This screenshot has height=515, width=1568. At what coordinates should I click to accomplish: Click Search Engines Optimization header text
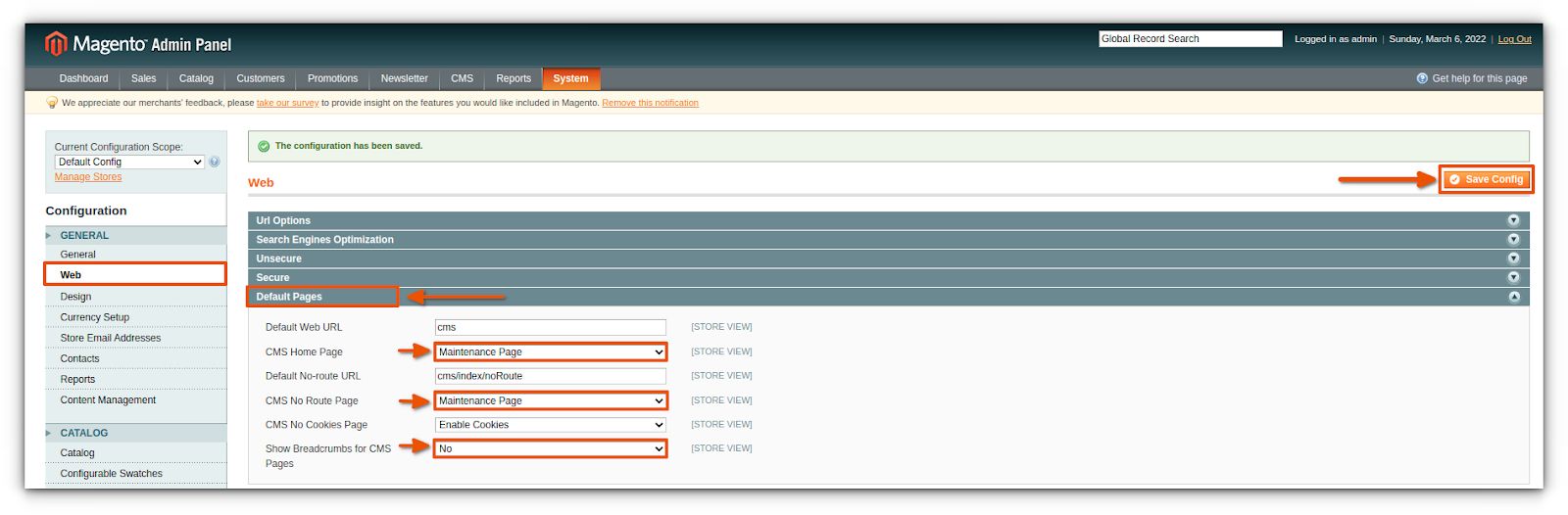tap(324, 240)
